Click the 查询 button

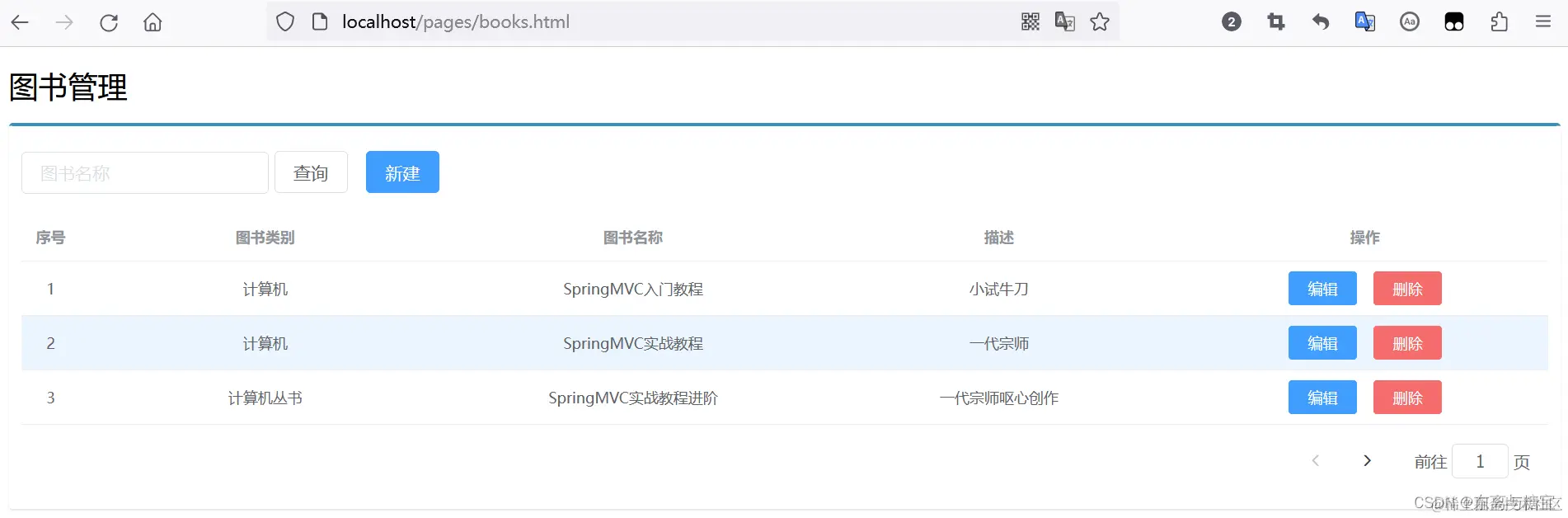(311, 172)
